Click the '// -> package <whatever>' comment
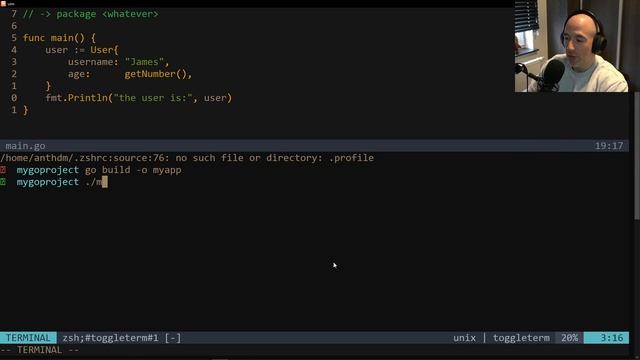The image size is (640, 360). click(90, 14)
